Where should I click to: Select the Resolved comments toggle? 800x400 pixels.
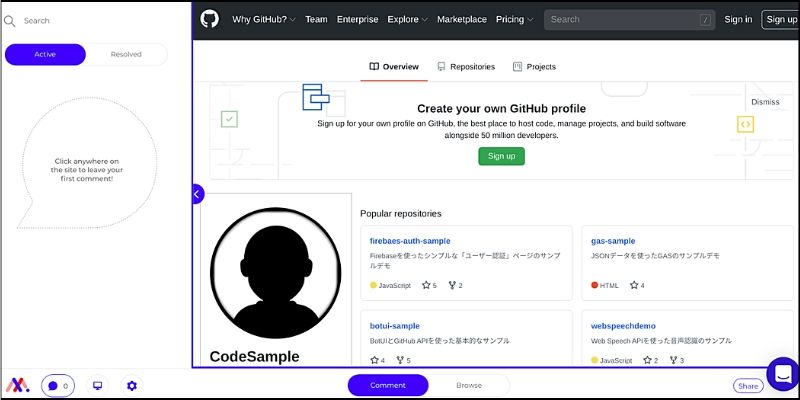[x=126, y=55]
